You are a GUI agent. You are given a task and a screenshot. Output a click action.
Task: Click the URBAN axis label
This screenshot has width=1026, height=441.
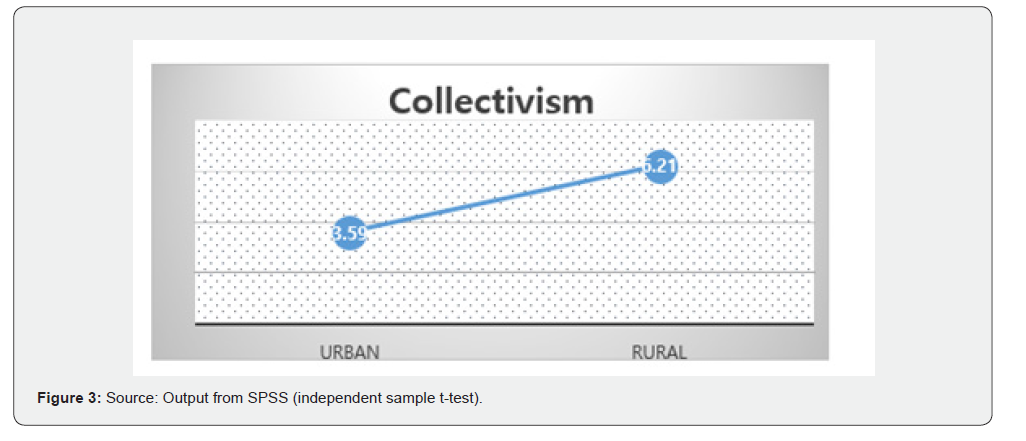[x=349, y=352]
